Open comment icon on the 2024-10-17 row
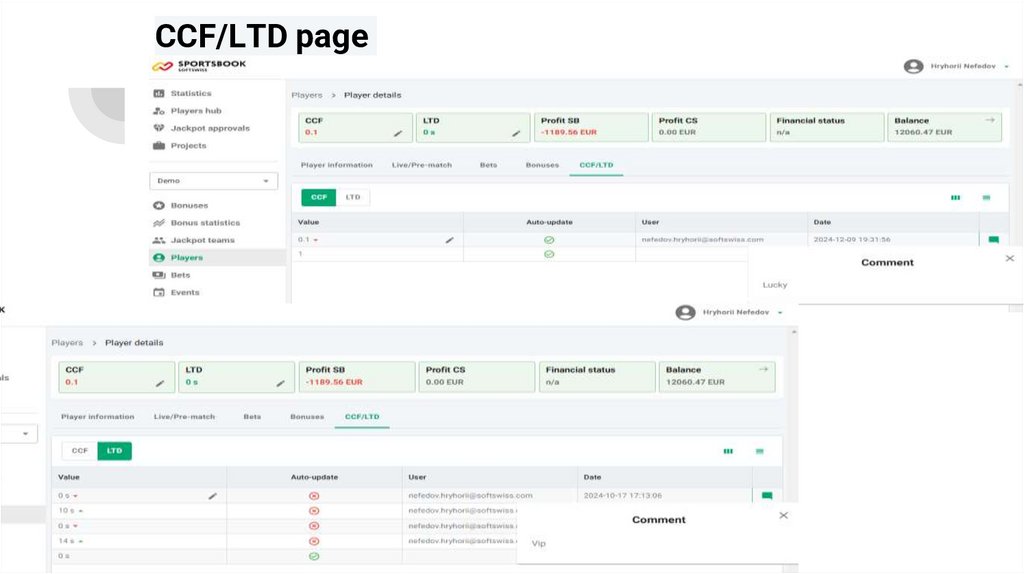Viewport: 1024px width, 574px height. 767,496
